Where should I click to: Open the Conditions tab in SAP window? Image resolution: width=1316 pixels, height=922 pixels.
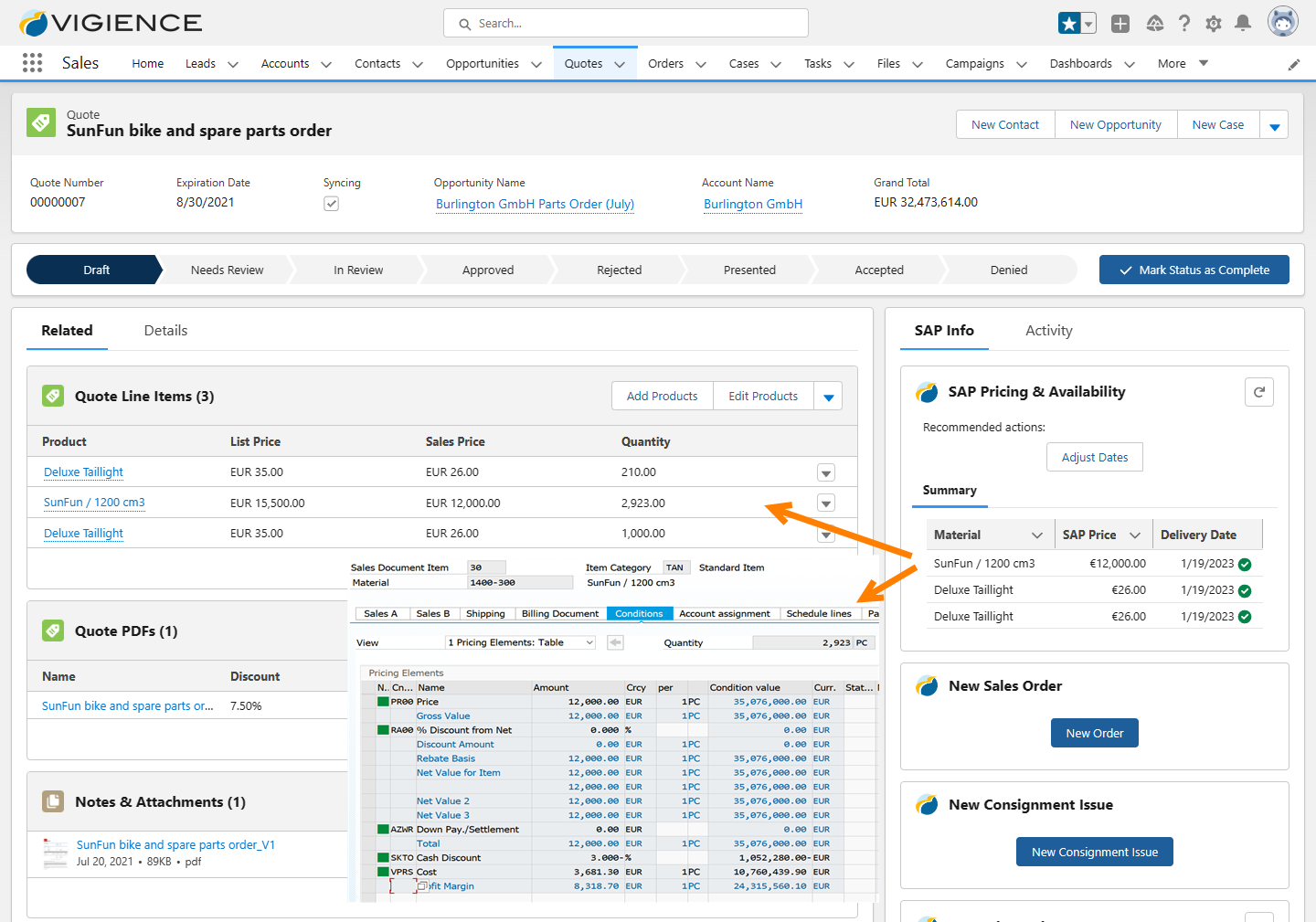pyautogui.click(x=639, y=613)
